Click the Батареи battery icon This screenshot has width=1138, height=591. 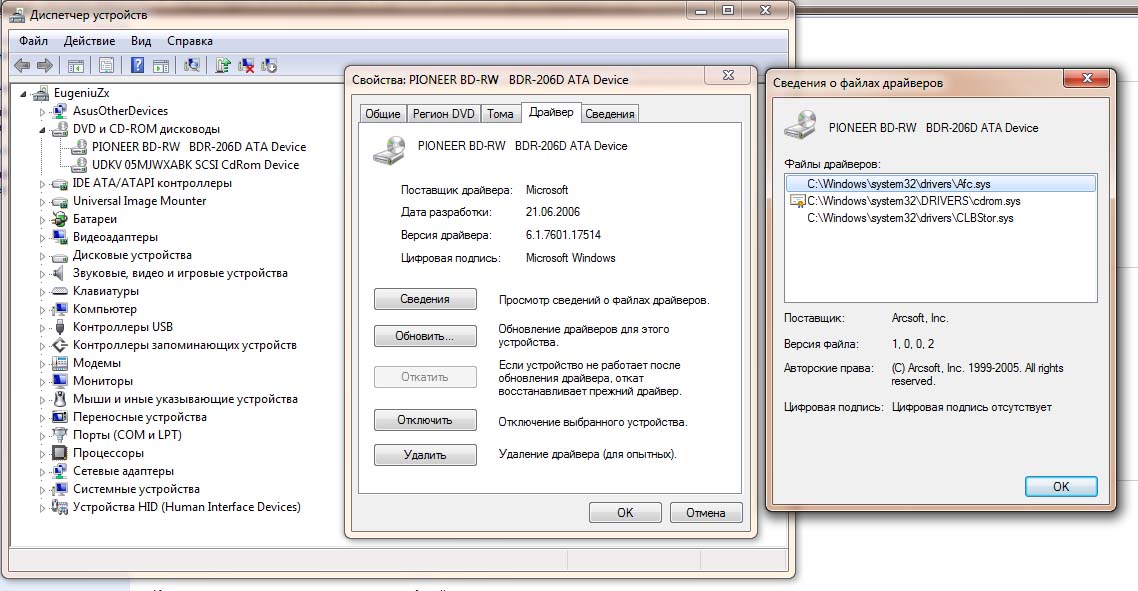[x=60, y=219]
